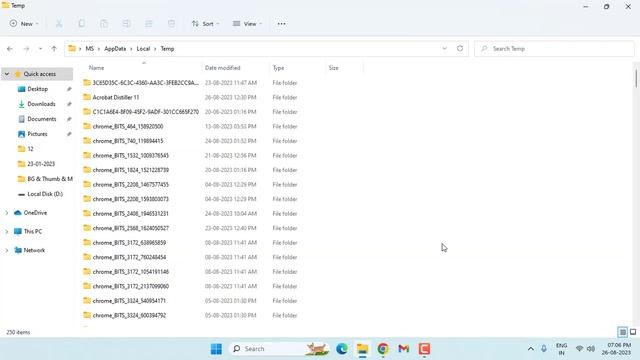Open recent locations chevron
Screen dimensions: 640x360
click(40, 49)
